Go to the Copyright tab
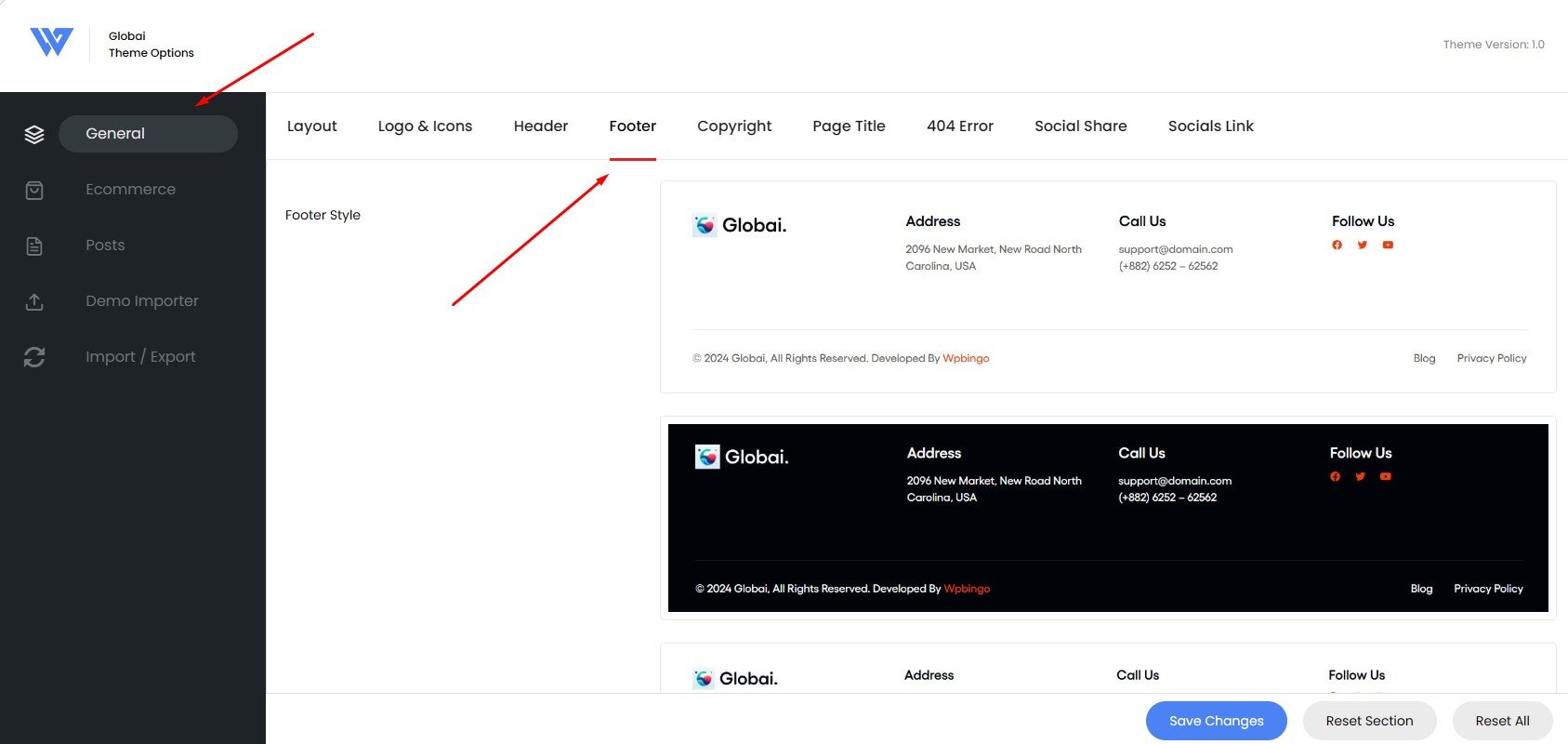The width and height of the screenshot is (1568, 744). tap(734, 126)
